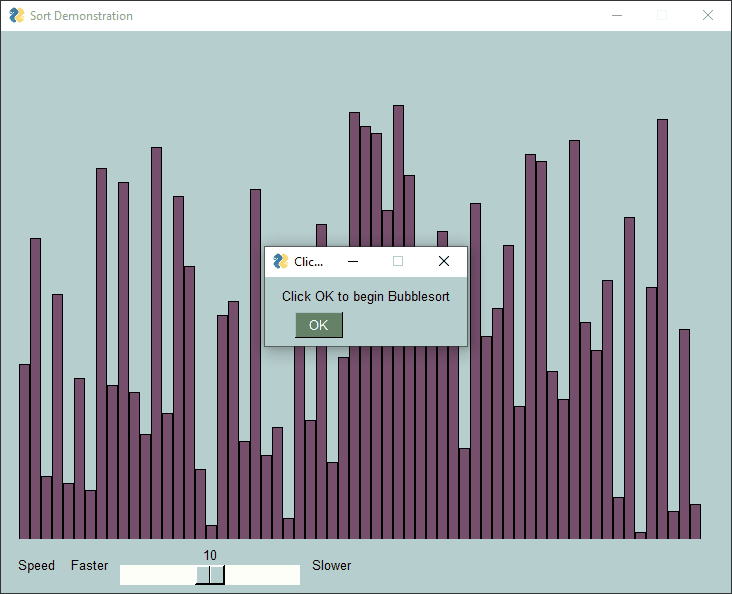Click the Python icon in the popup title bar
This screenshot has height=594, width=732.
point(280,261)
